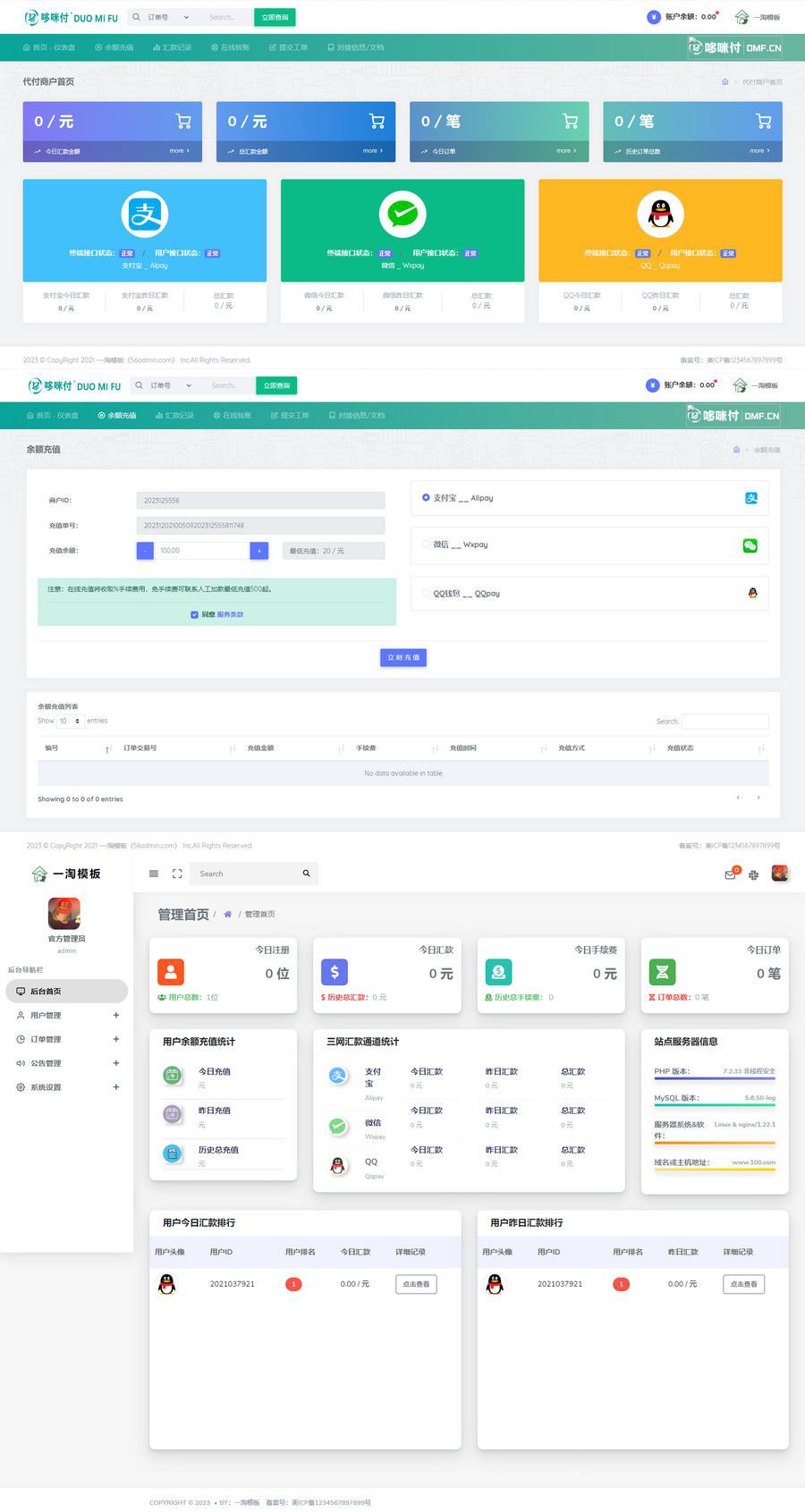Open 对接信息/文档 in the merchant home page nav

point(355,47)
